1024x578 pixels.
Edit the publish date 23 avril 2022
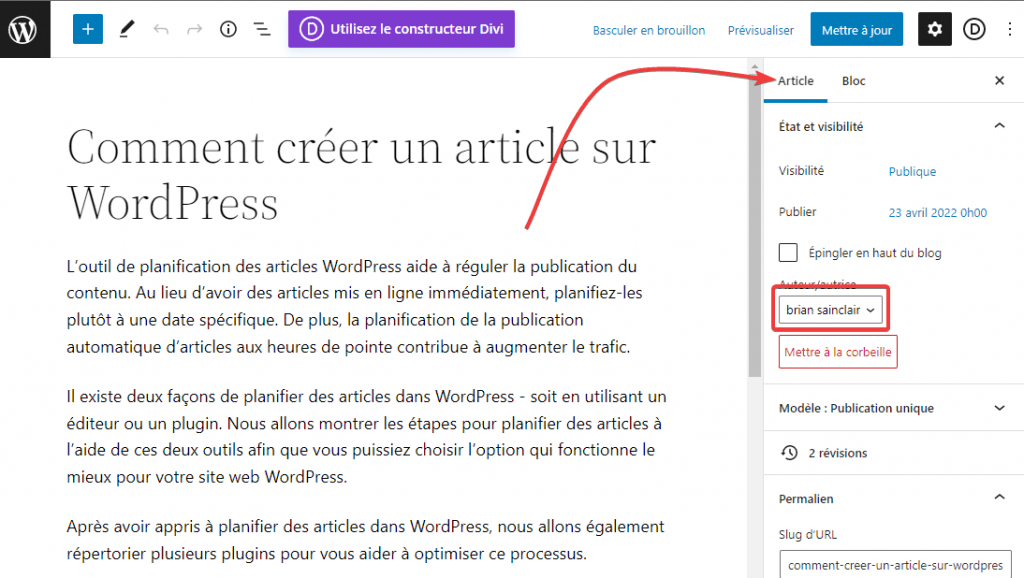[x=937, y=212]
